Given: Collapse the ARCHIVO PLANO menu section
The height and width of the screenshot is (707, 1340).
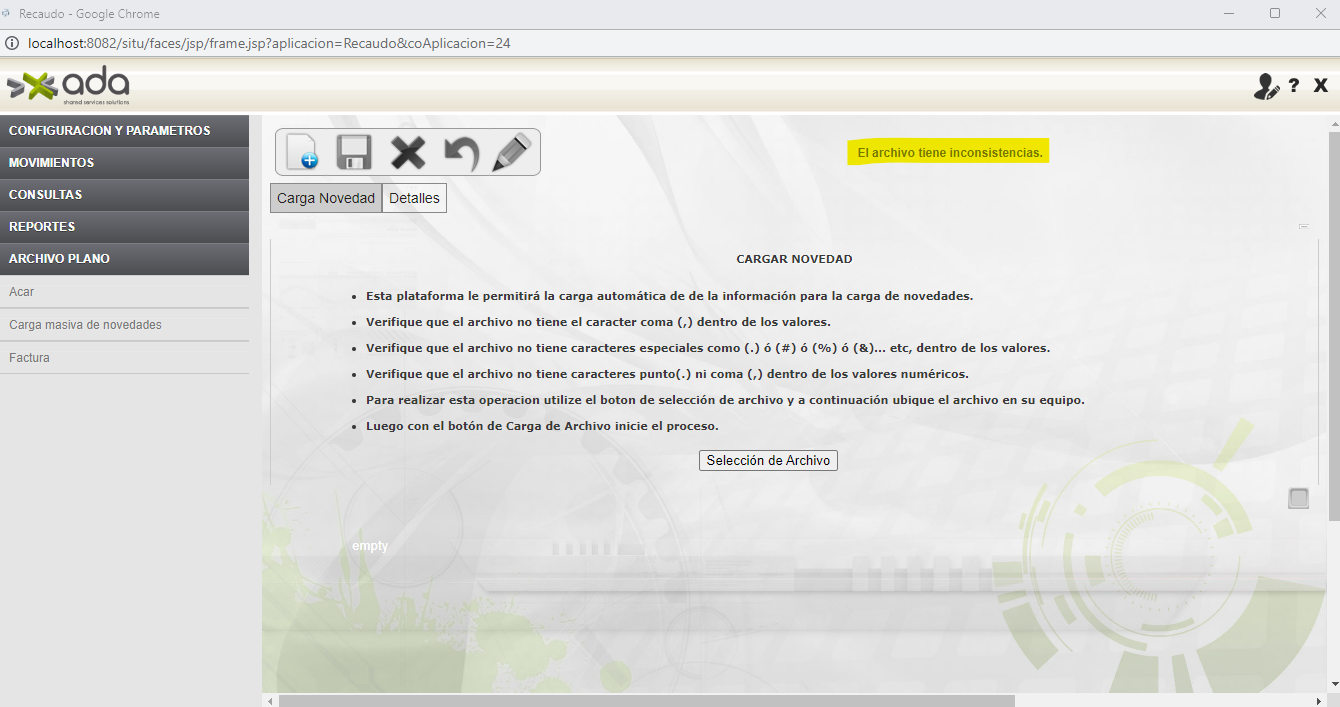Looking at the screenshot, I should click(124, 259).
